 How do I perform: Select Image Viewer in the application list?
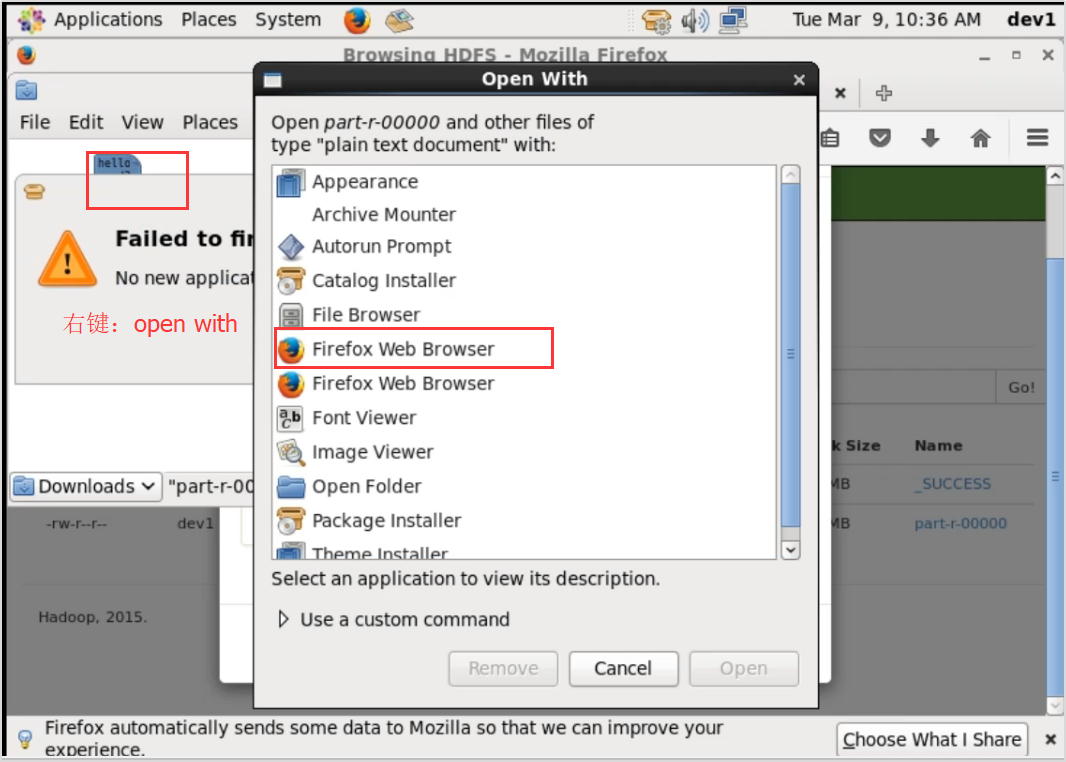click(524, 452)
